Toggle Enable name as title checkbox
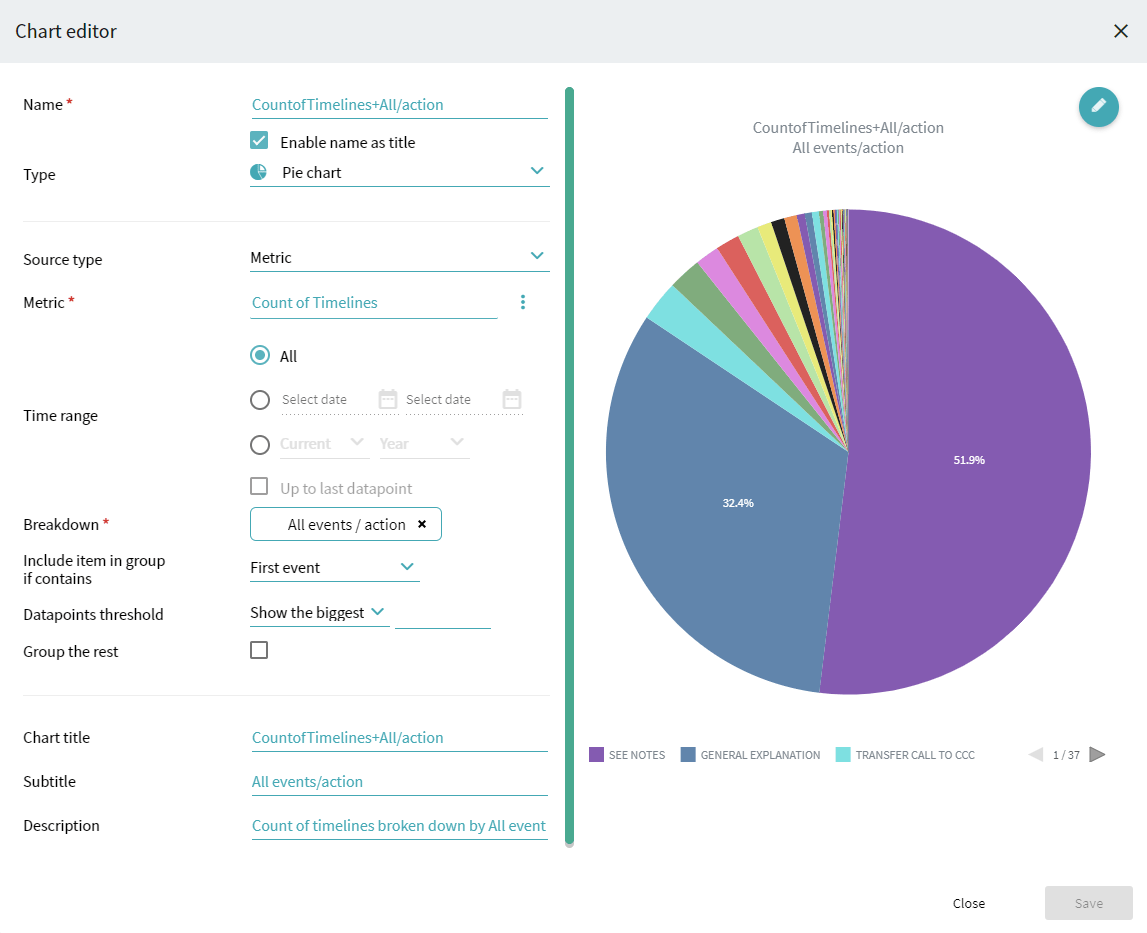 point(259,140)
